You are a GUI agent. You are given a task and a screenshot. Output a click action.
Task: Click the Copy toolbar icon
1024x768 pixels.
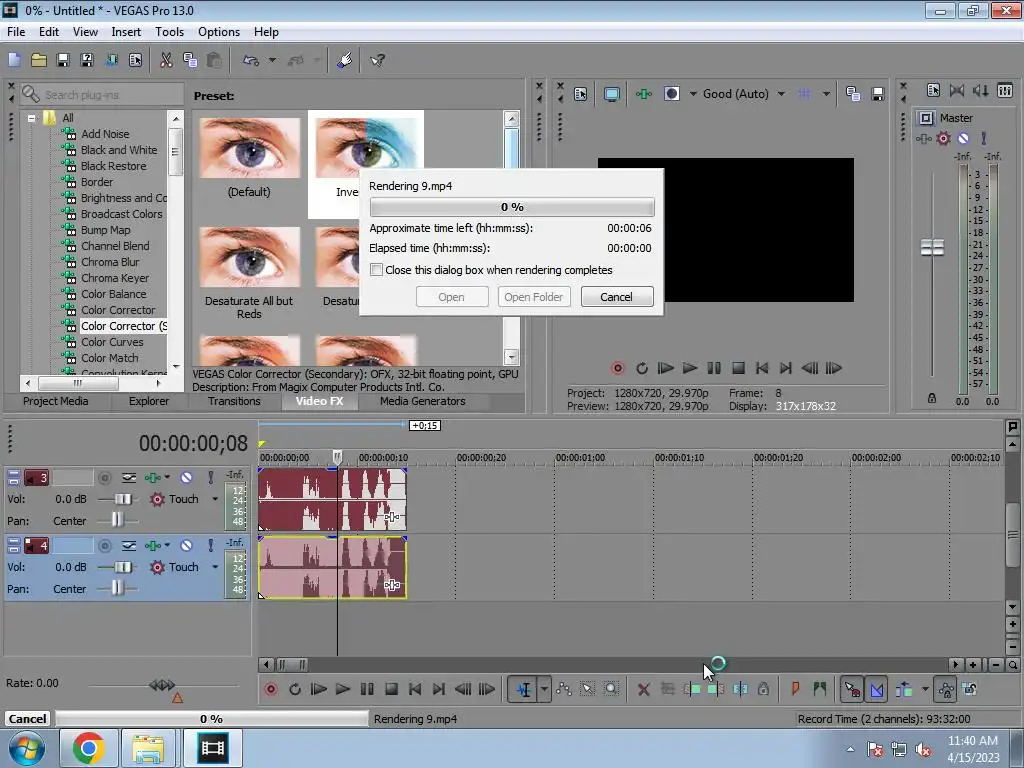click(x=190, y=60)
